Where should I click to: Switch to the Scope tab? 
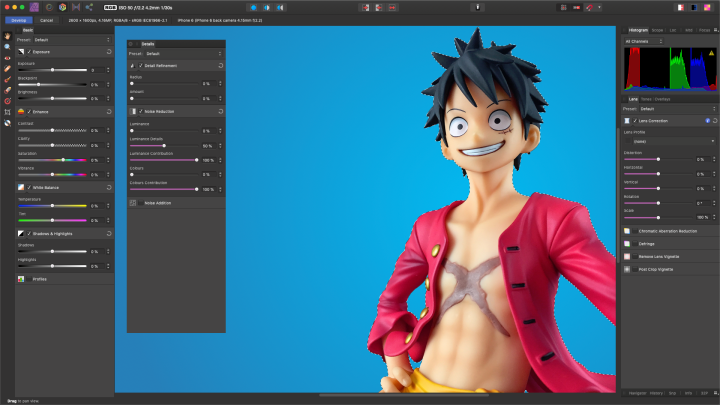pos(657,30)
